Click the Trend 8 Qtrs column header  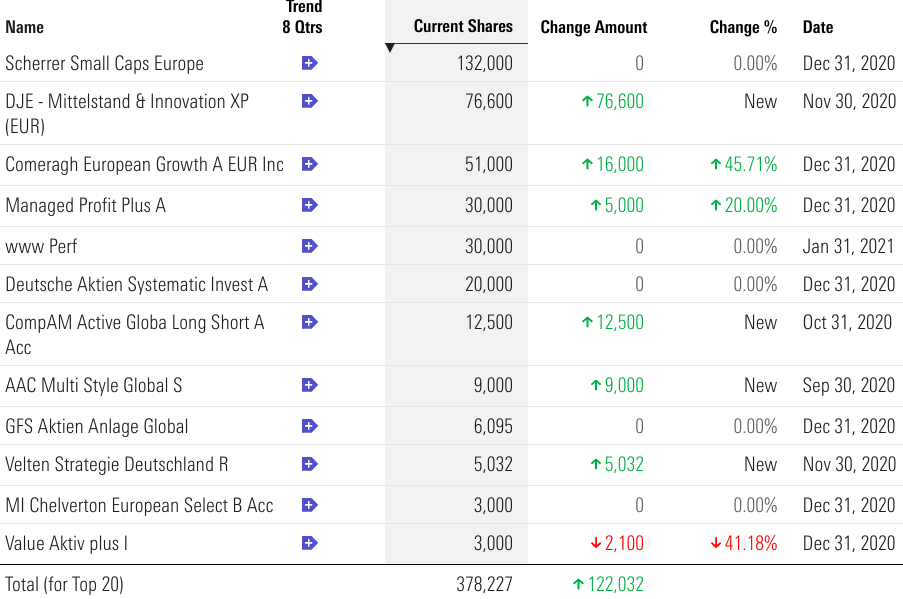pyautogui.click(x=302, y=17)
